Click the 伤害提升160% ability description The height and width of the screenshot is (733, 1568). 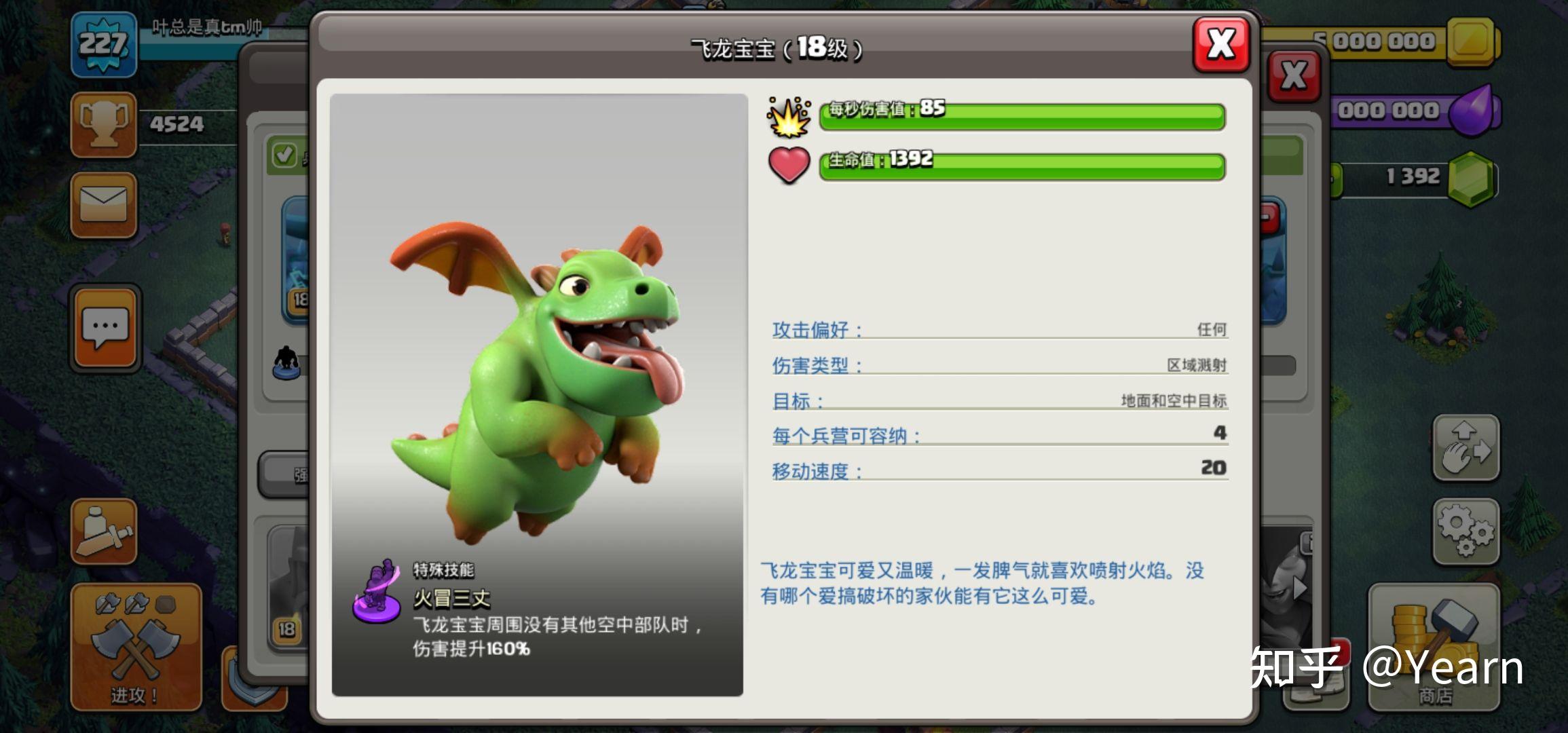pos(471,649)
